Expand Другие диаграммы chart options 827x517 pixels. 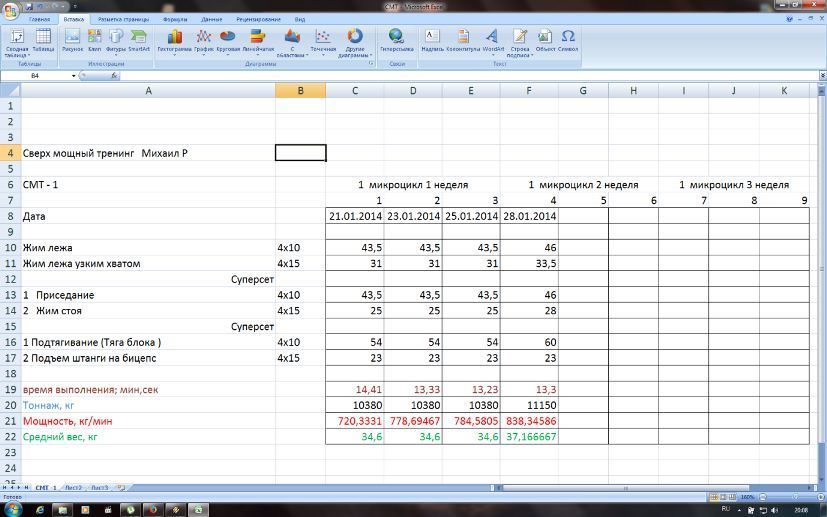pyautogui.click(x=355, y=42)
